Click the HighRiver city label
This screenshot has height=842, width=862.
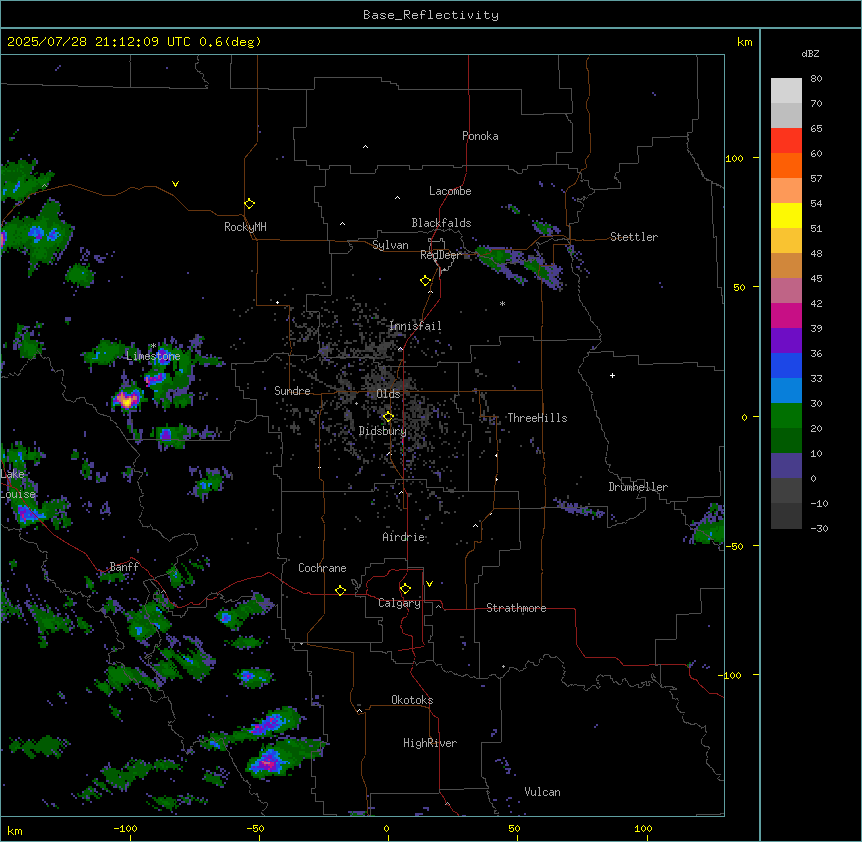tap(430, 743)
